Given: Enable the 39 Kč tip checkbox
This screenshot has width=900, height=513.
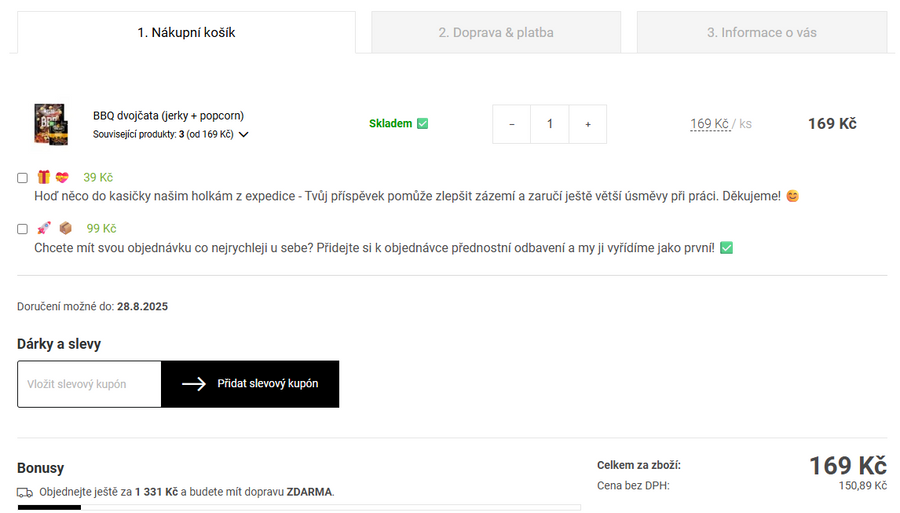Looking at the screenshot, I should click(22, 178).
